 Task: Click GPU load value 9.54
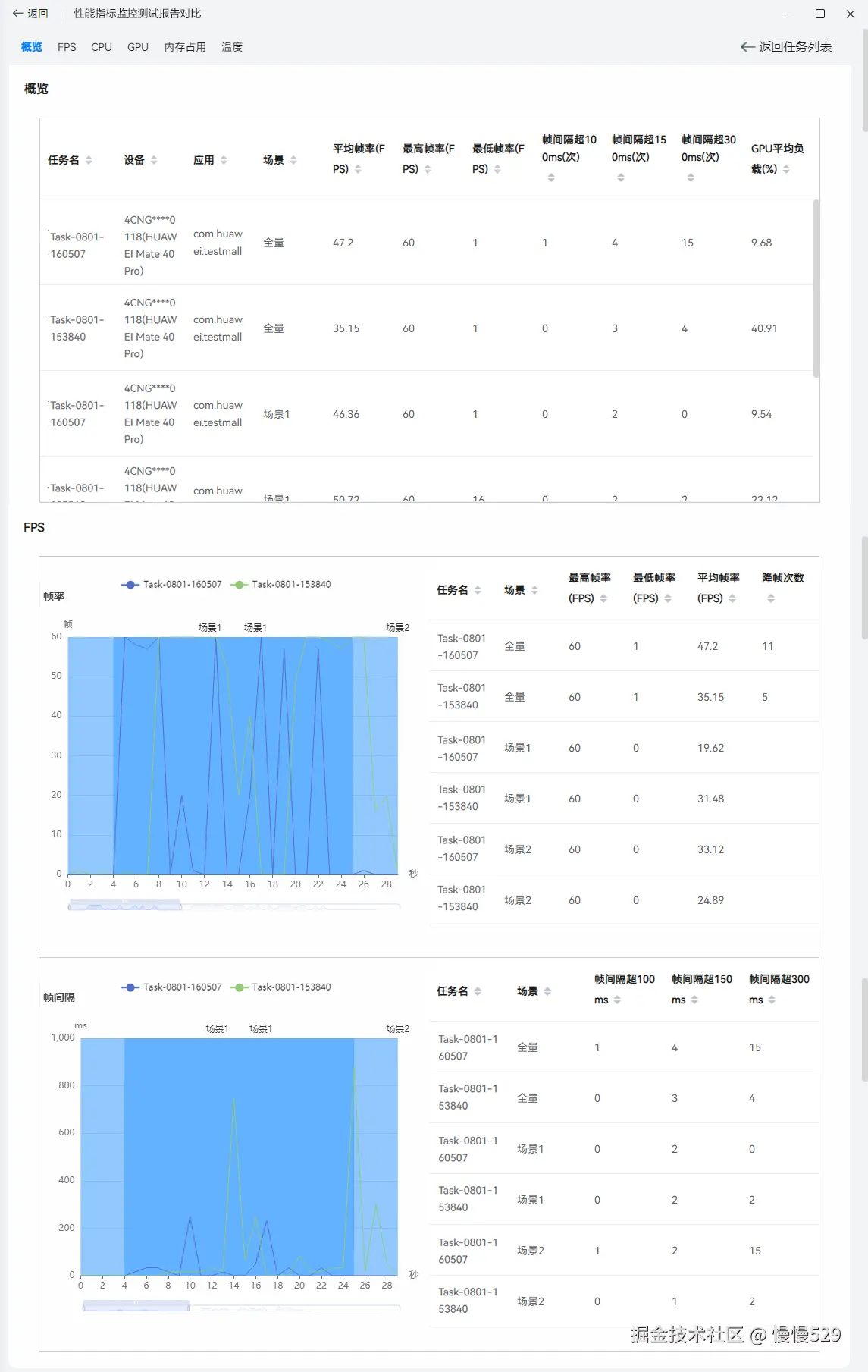pyautogui.click(x=761, y=414)
